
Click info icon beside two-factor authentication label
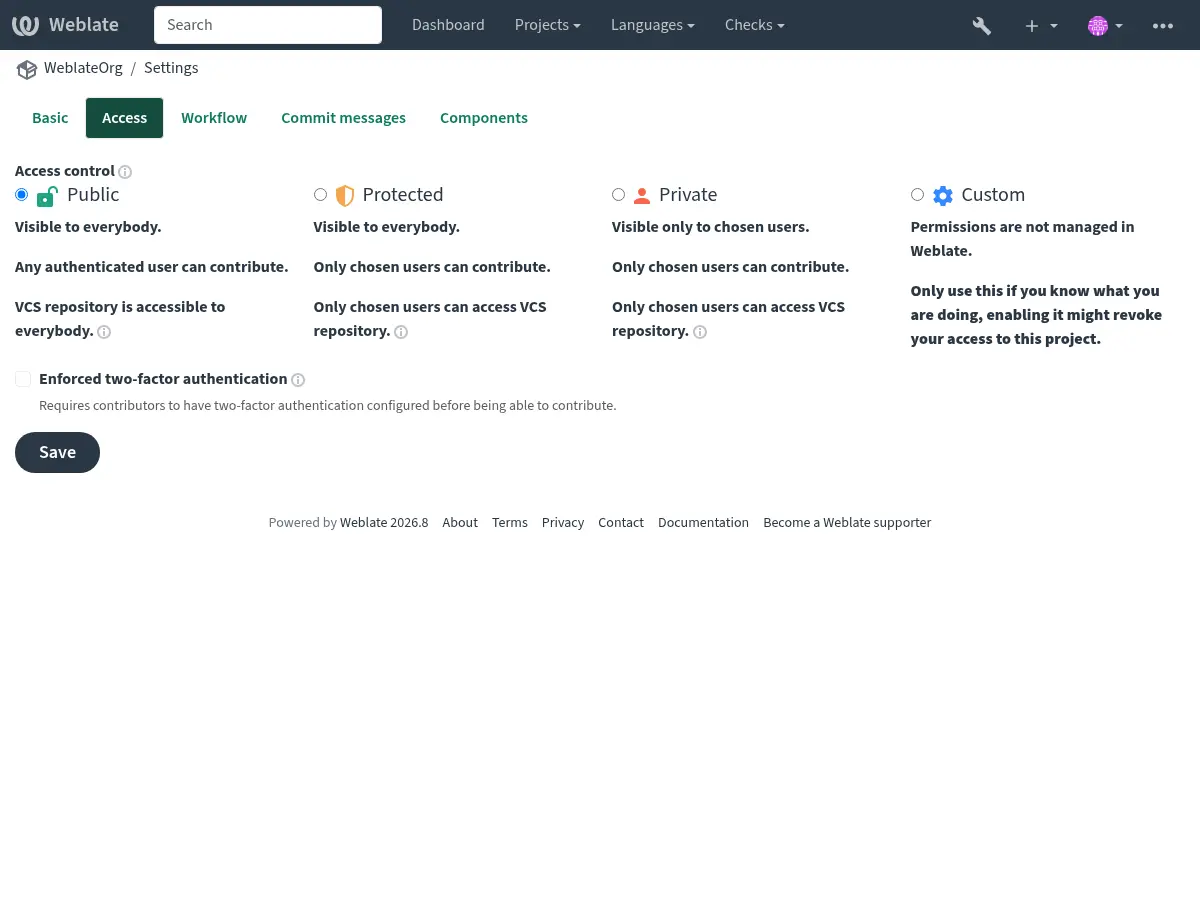click(298, 380)
